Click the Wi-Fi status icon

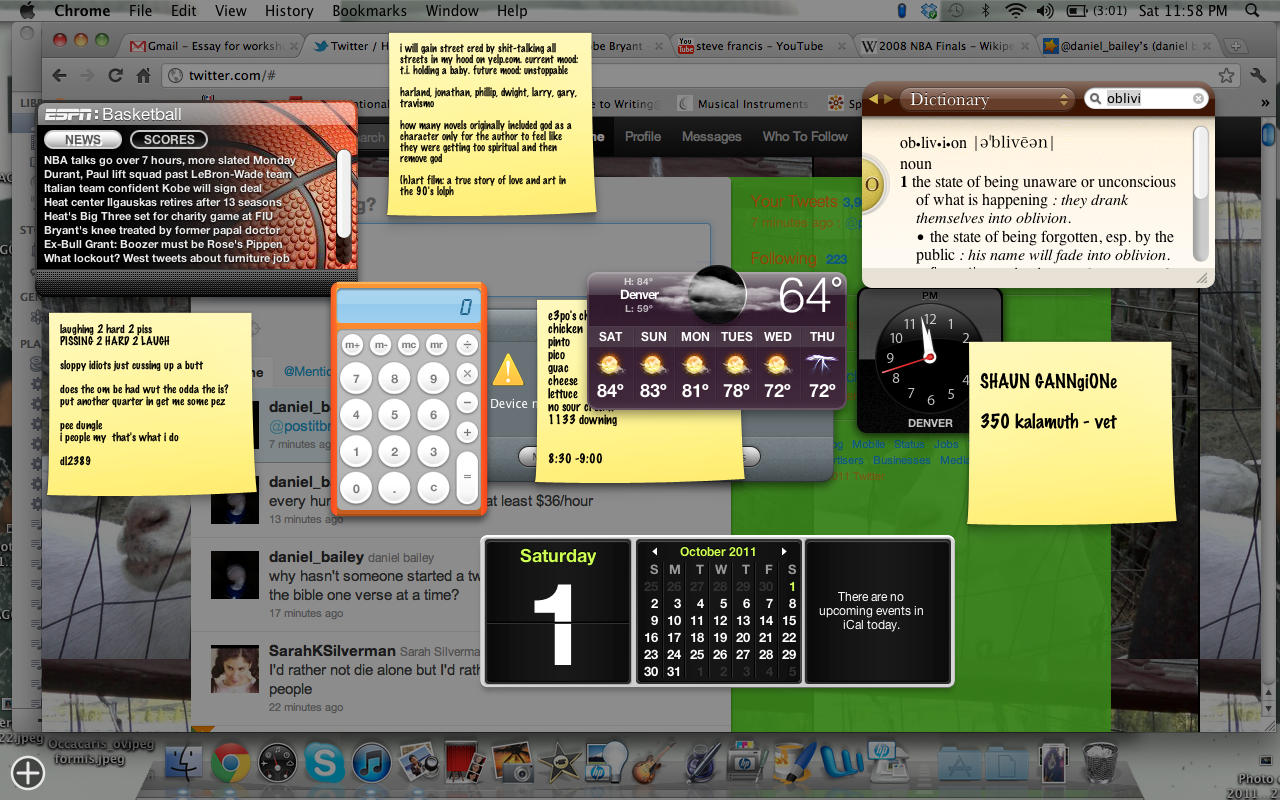pos(1016,11)
